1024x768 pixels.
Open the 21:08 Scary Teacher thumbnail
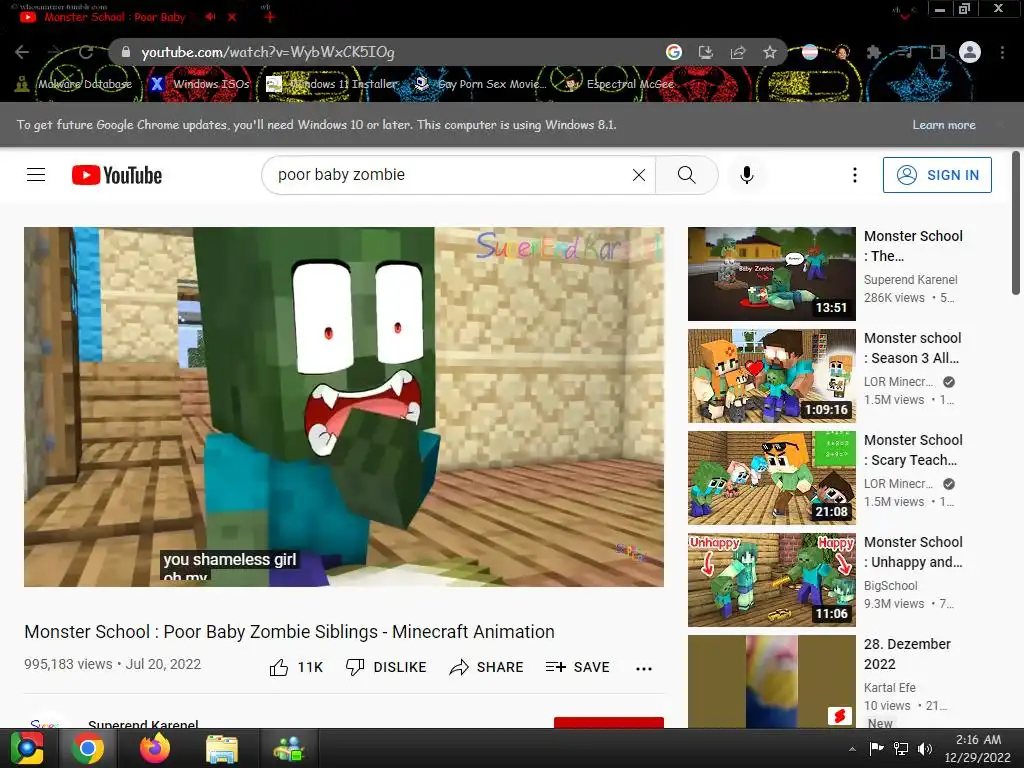[771, 477]
